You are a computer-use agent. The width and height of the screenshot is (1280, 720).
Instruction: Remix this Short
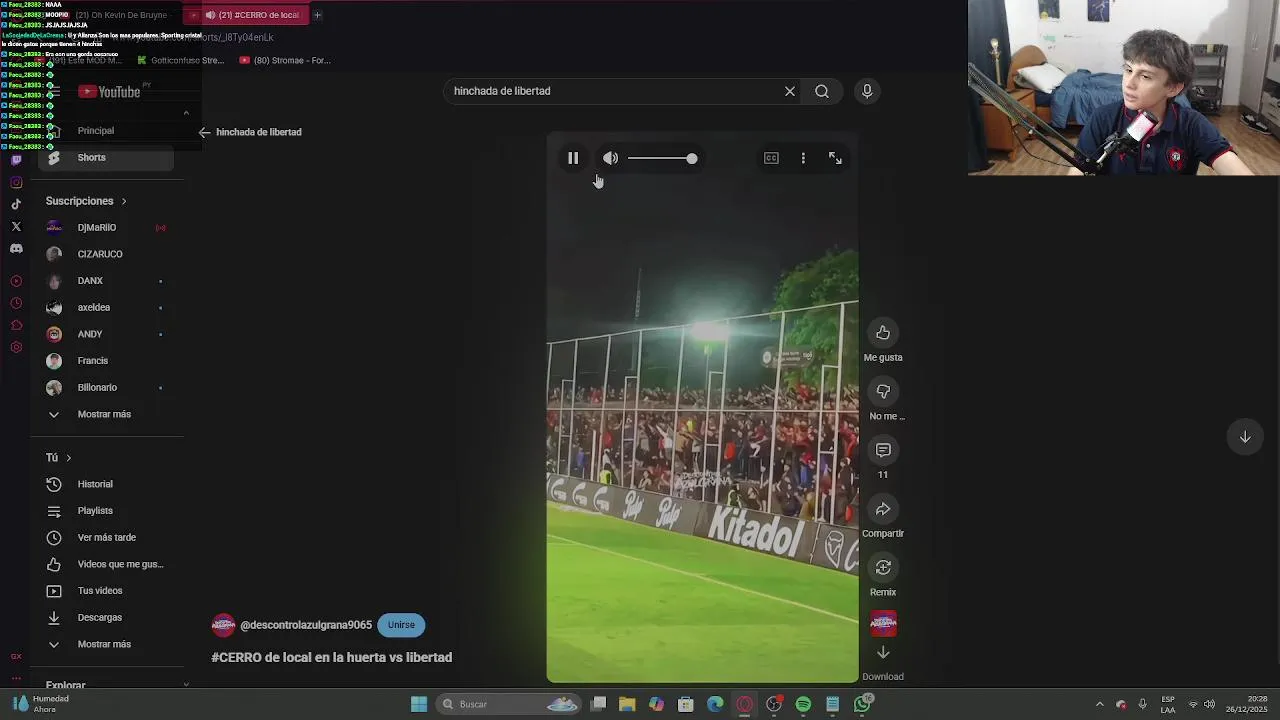coord(883,568)
